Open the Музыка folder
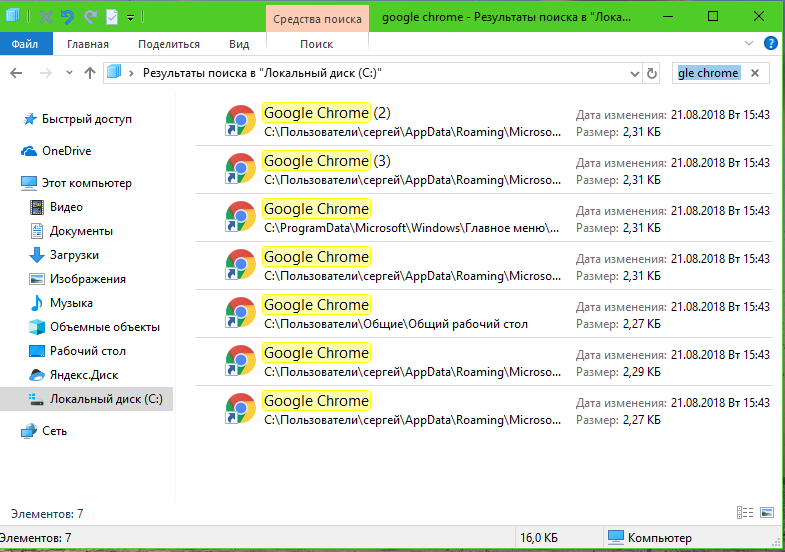 (x=71, y=303)
